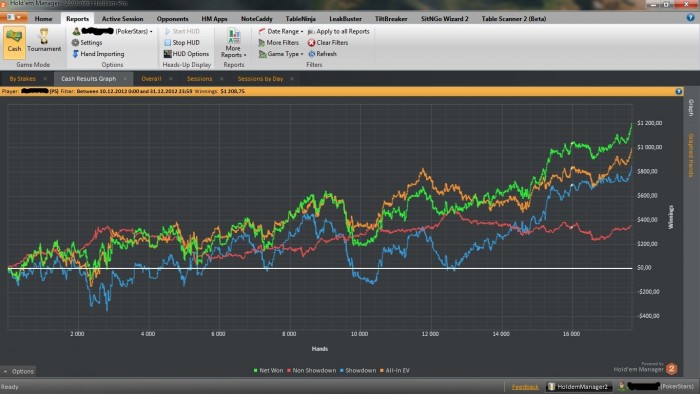The width and height of the screenshot is (700, 394).
Task: Switch to Sessions by Day tab
Action: (x=260, y=79)
